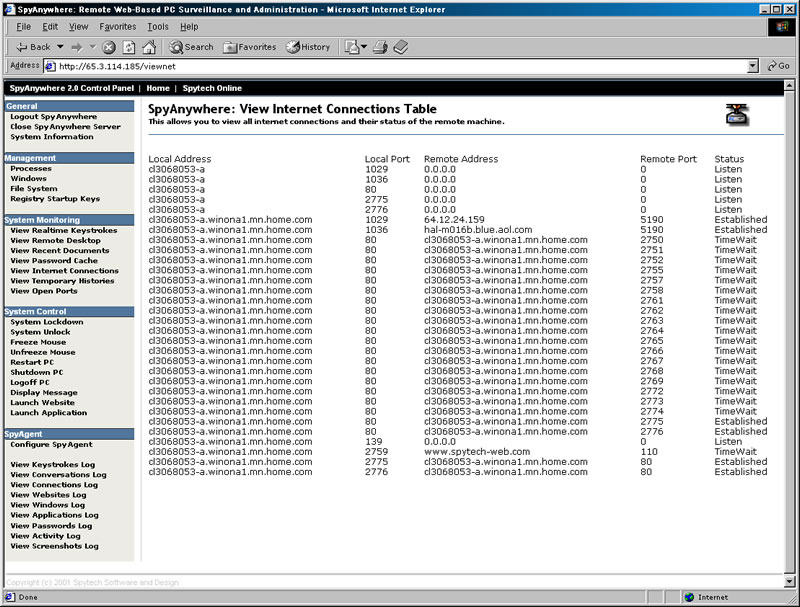
Task: Click the SpyAnywhere network connections icon
Action: tap(737, 114)
